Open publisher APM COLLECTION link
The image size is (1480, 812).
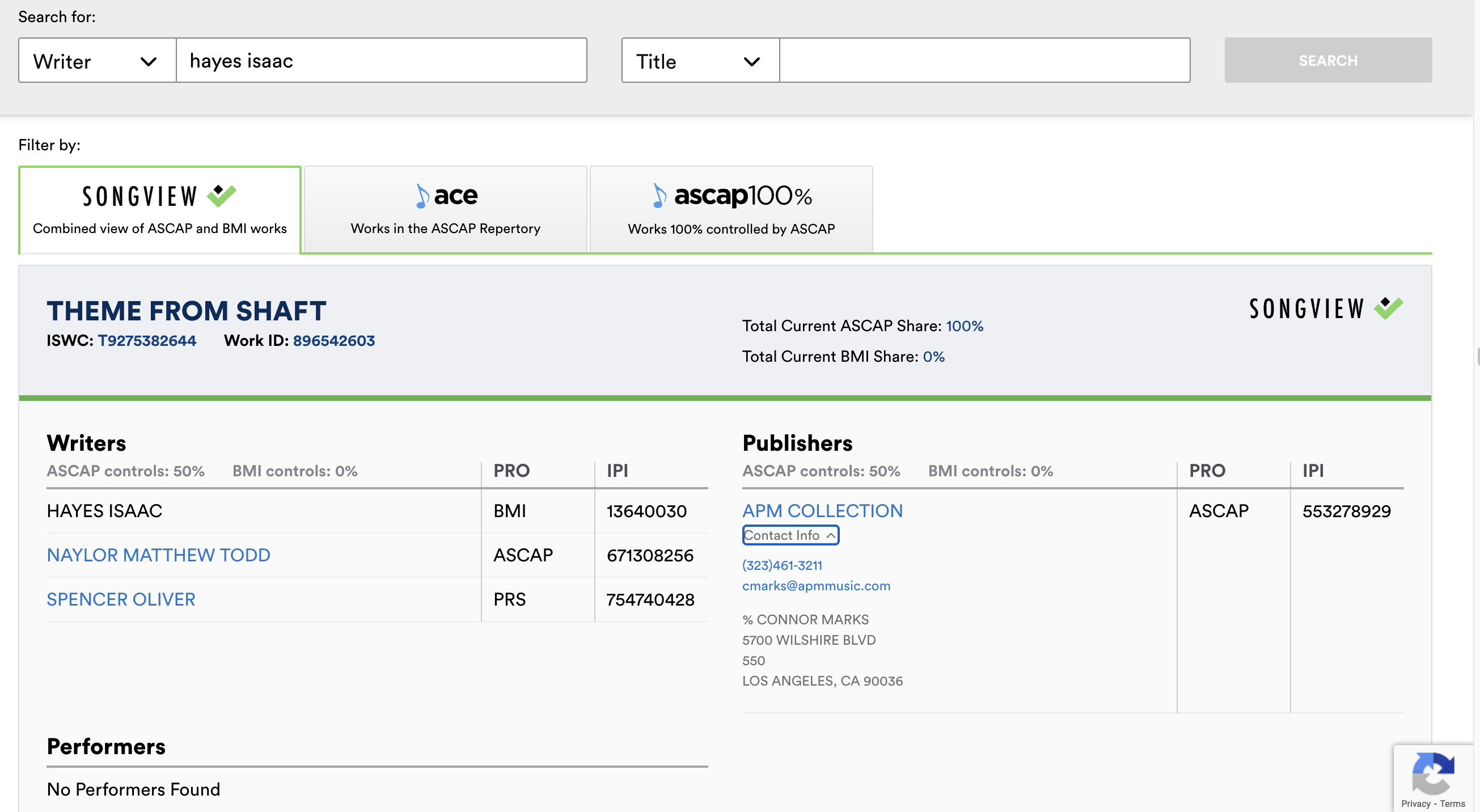822,511
